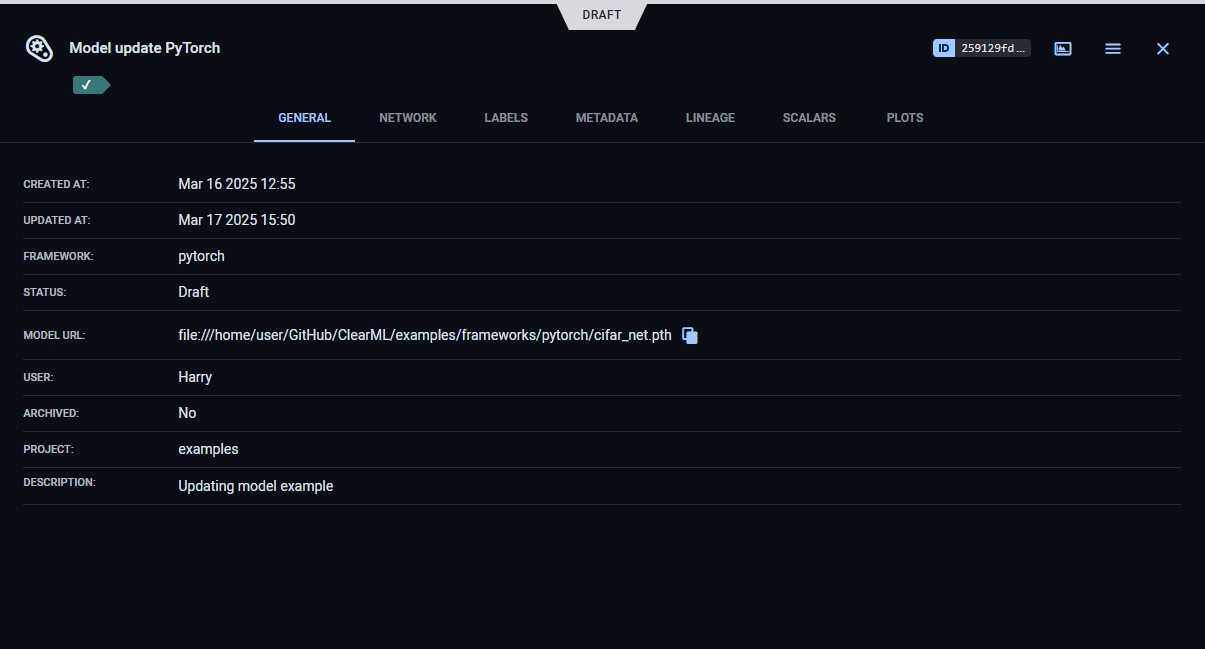Open the Labels tab
The width and height of the screenshot is (1205, 649).
(x=506, y=118)
